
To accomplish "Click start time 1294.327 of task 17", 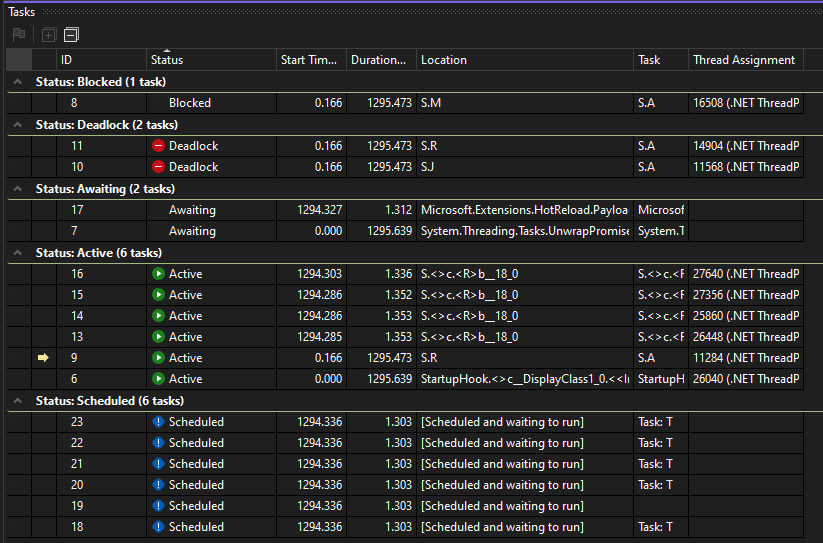I will (x=320, y=210).
